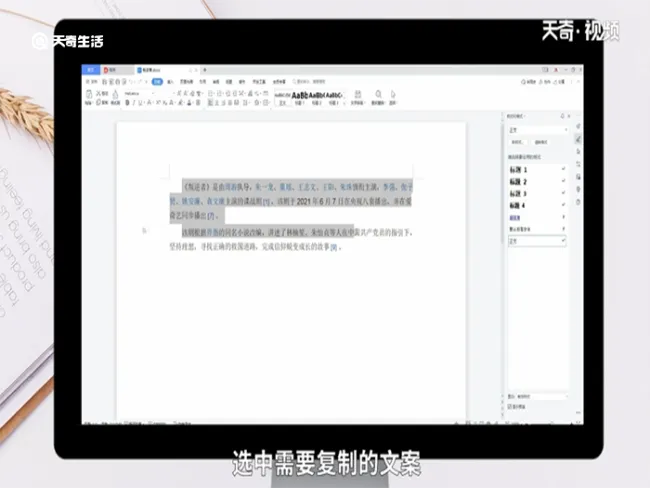
Task: Click the command search box in the menu bar
Action: pos(309,82)
